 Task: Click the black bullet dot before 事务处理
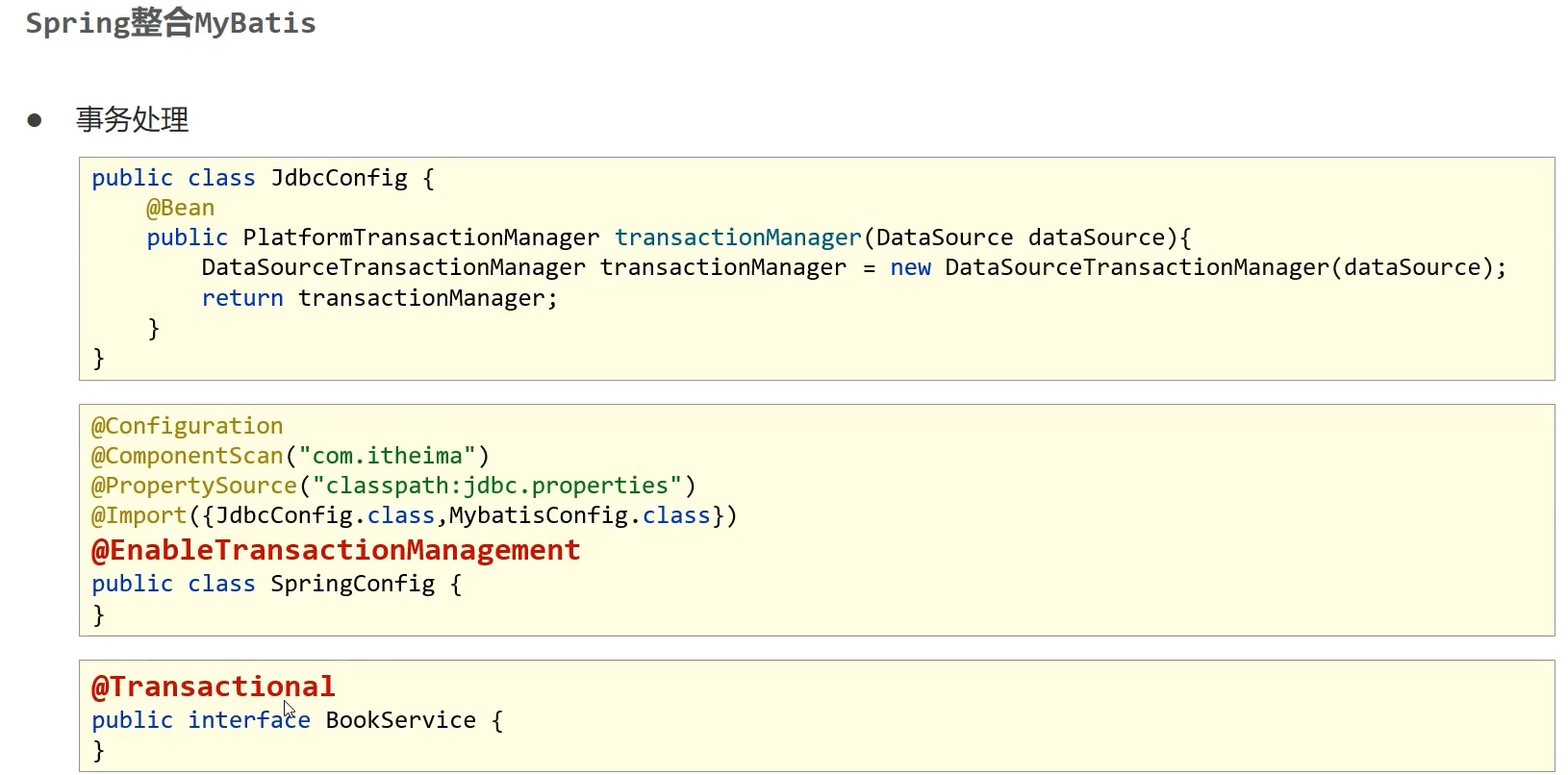coord(35,120)
